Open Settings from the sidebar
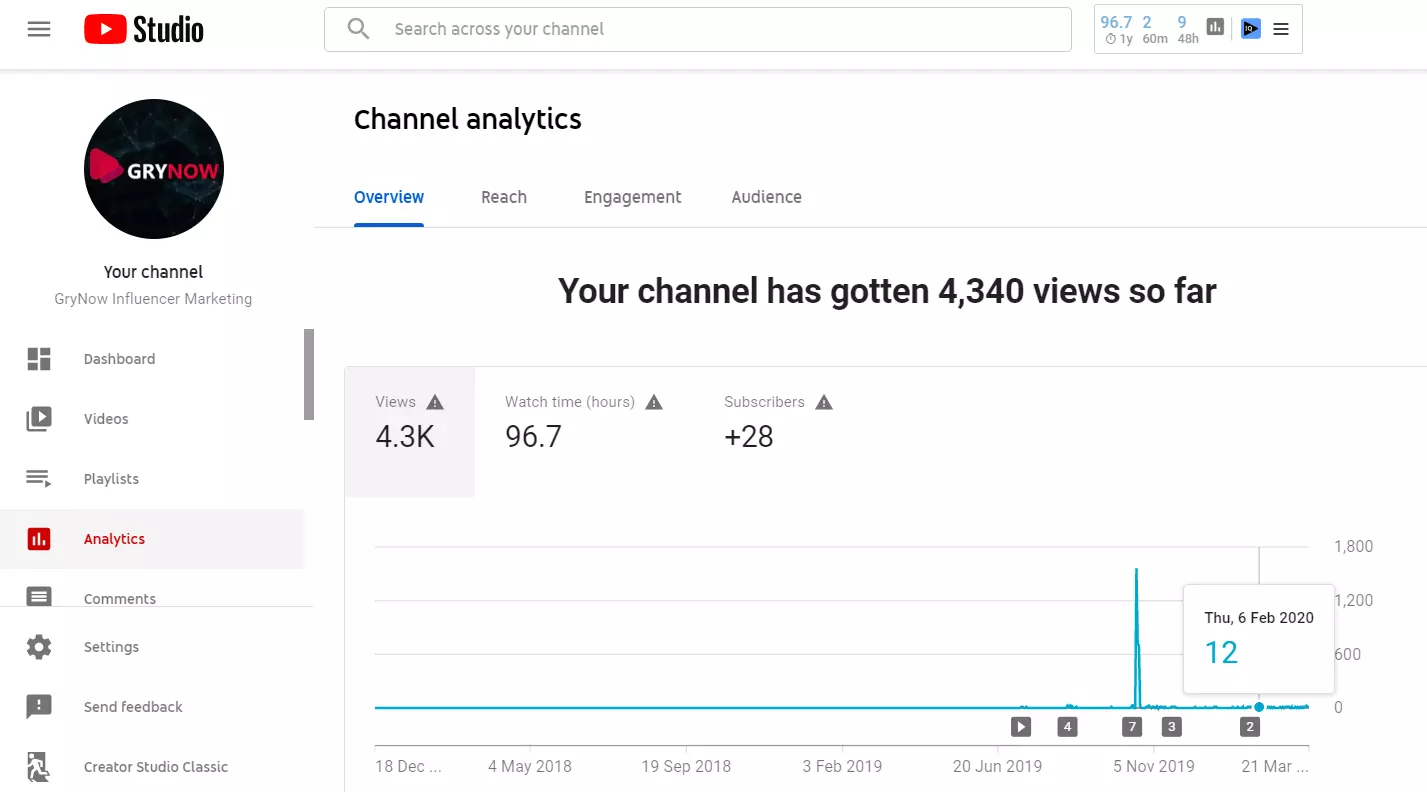Viewport: 1427px width, 792px height. (x=111, y=647)
